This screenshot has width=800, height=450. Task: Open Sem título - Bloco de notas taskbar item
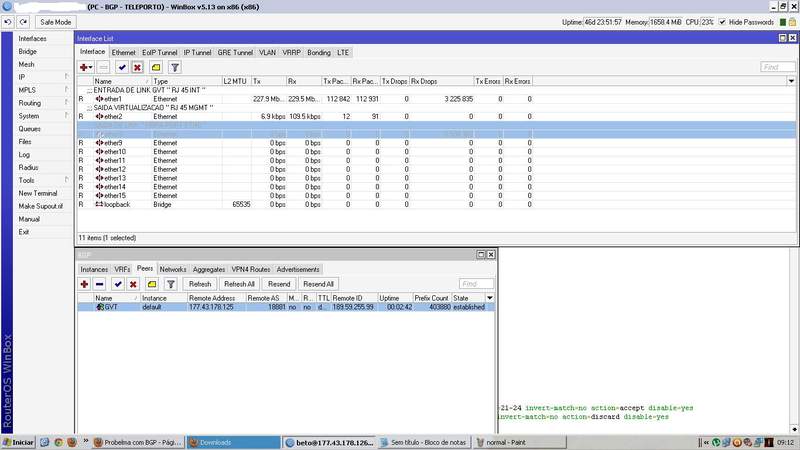click(424, 442)
